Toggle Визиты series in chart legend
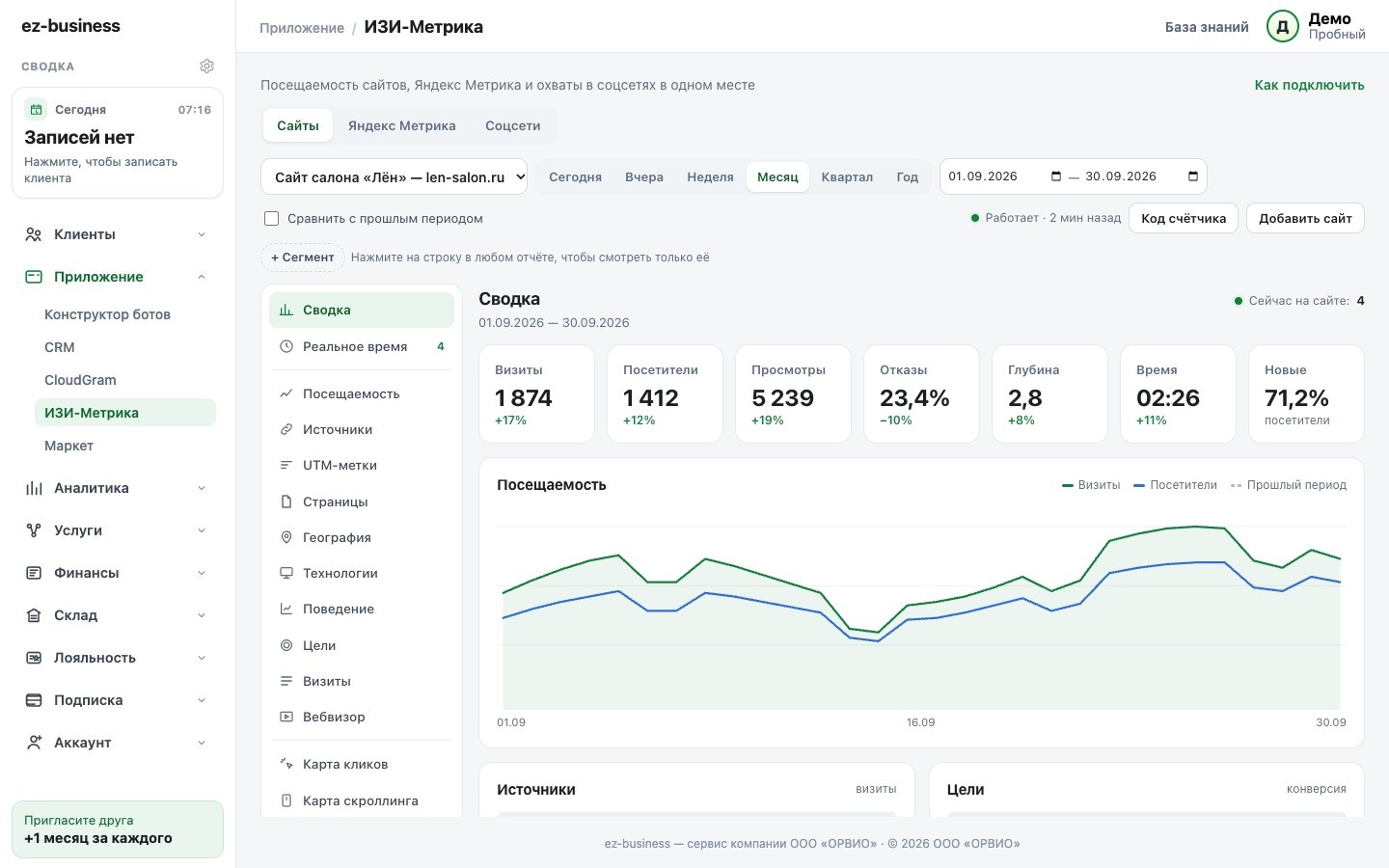The image size is (1389, 868). [x=1091, y=485]
